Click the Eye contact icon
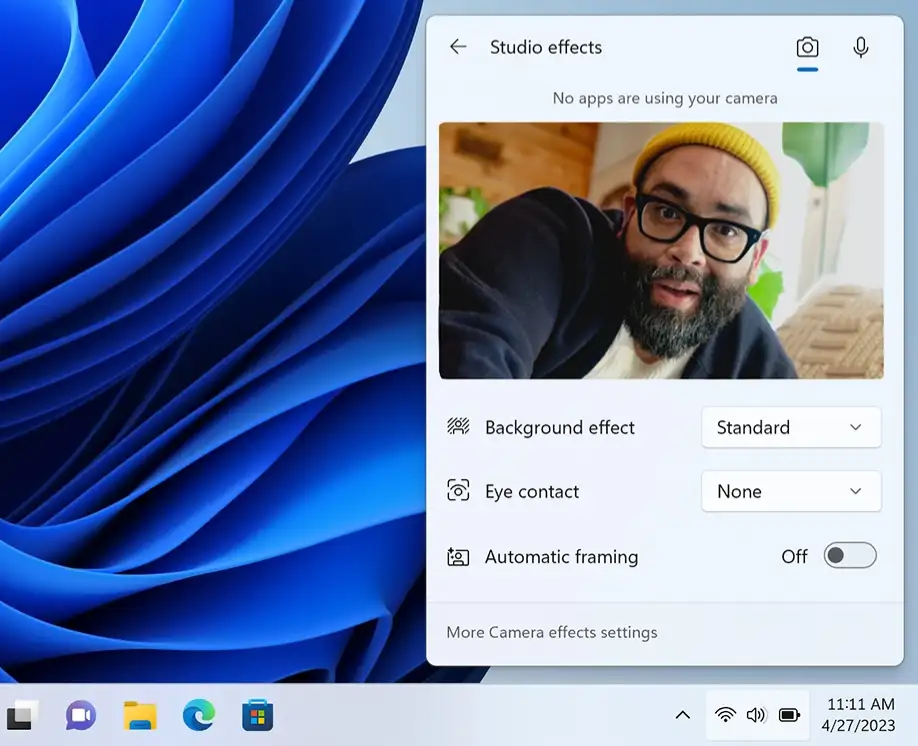This screenshot has height=746, width=918. [458, 491]
